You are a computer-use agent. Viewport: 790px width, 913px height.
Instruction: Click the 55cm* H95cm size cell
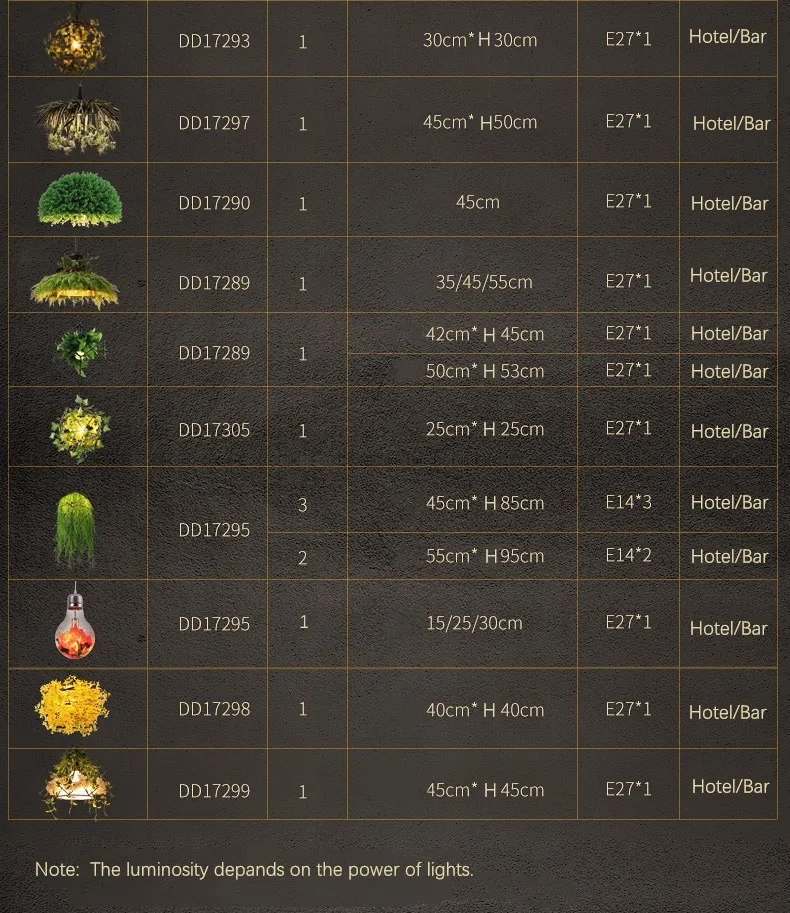click(x=485, y=556)
